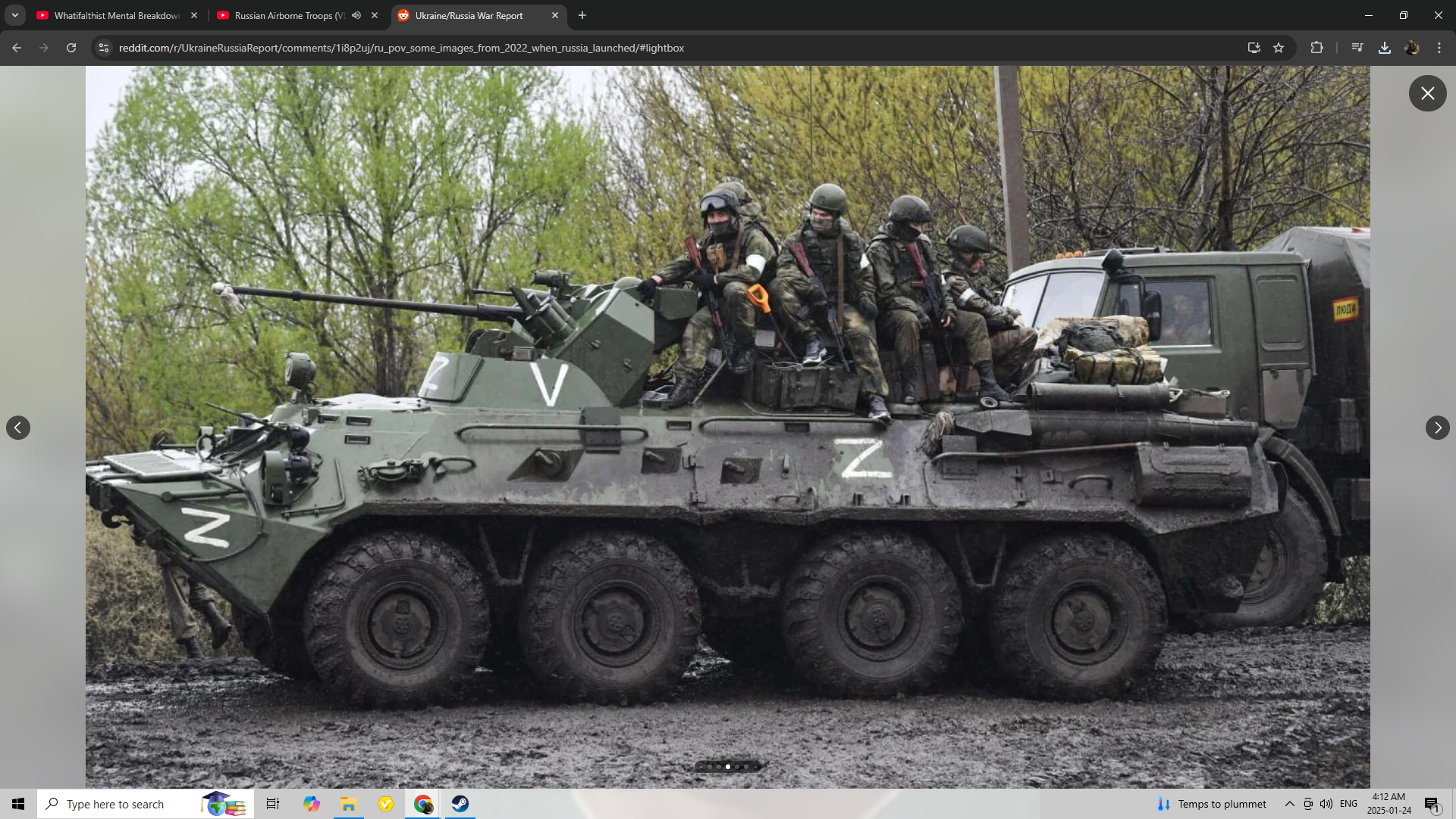Image resolution: width=1456 pixels, height=819 pixels.
Task: Open the notification center
Action: (1432, 804)
